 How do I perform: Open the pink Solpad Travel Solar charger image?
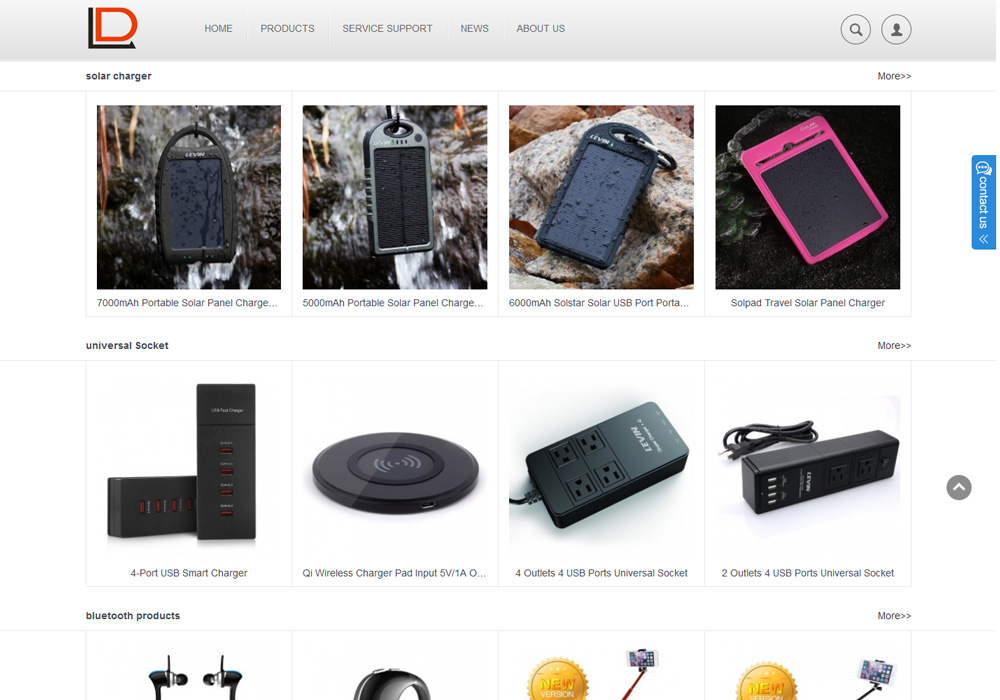[x=807, y=197]
